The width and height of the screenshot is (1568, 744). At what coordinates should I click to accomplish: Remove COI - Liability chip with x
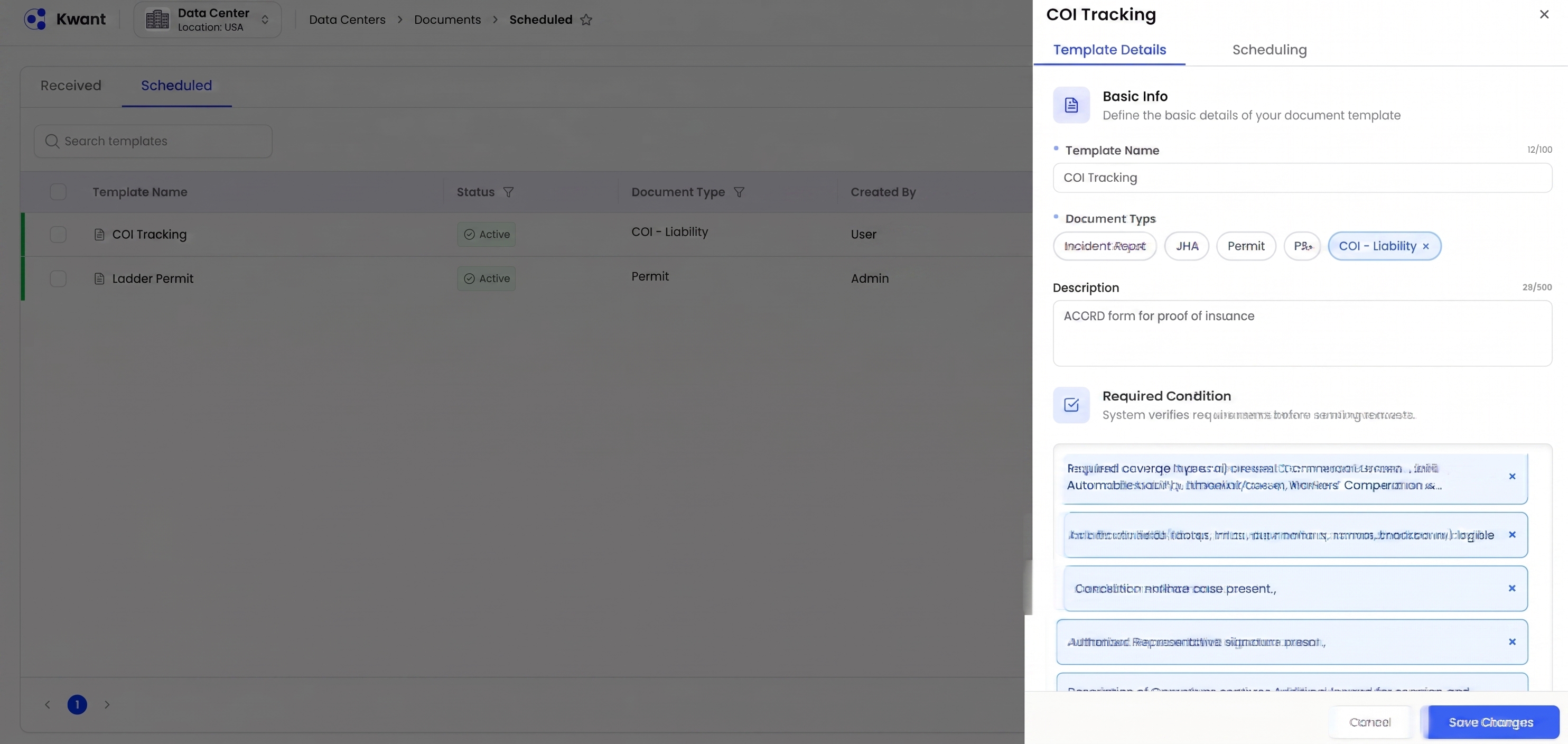(1425, 247)
